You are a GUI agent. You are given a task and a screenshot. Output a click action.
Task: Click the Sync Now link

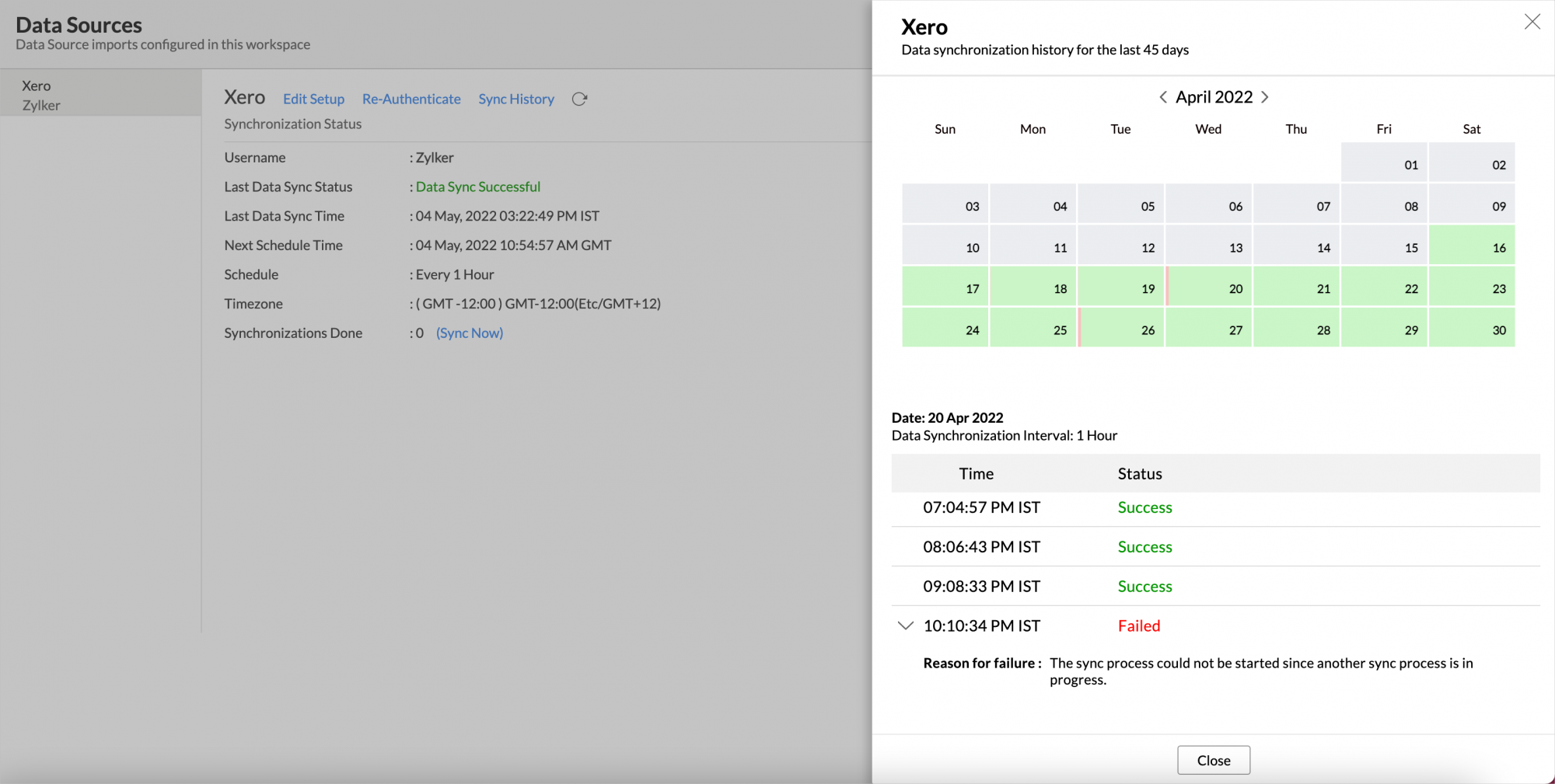470,333
